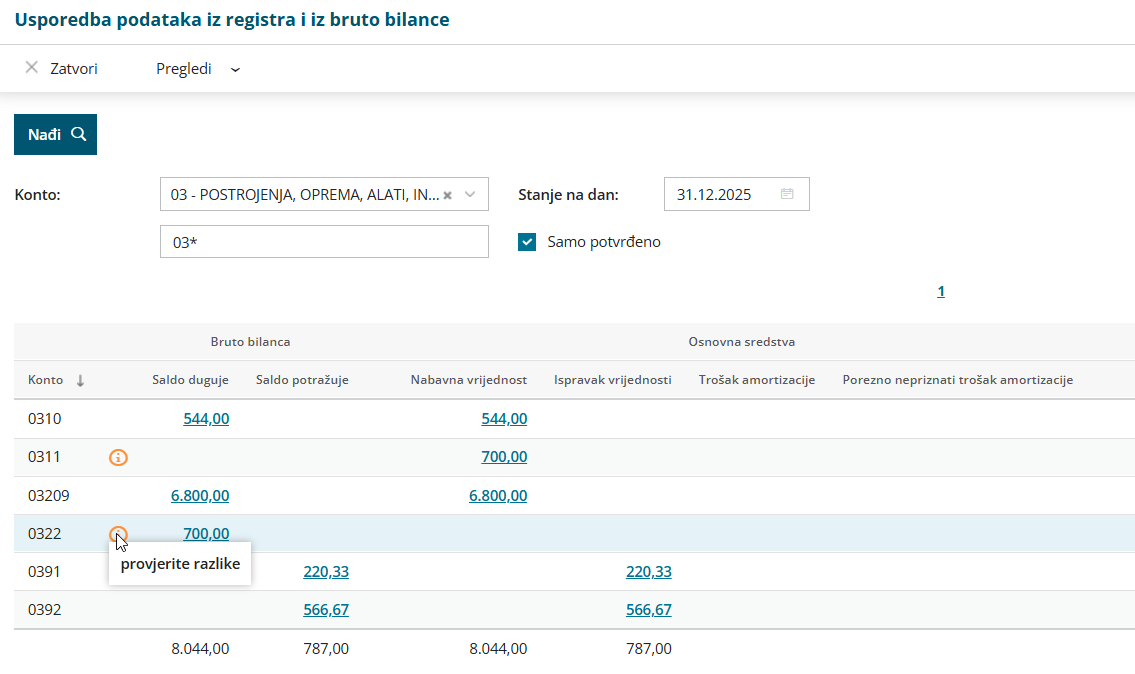Click the warning info icon on row 0311
The width and height of the screenshot is (1135, 674).
click(118, 457)
